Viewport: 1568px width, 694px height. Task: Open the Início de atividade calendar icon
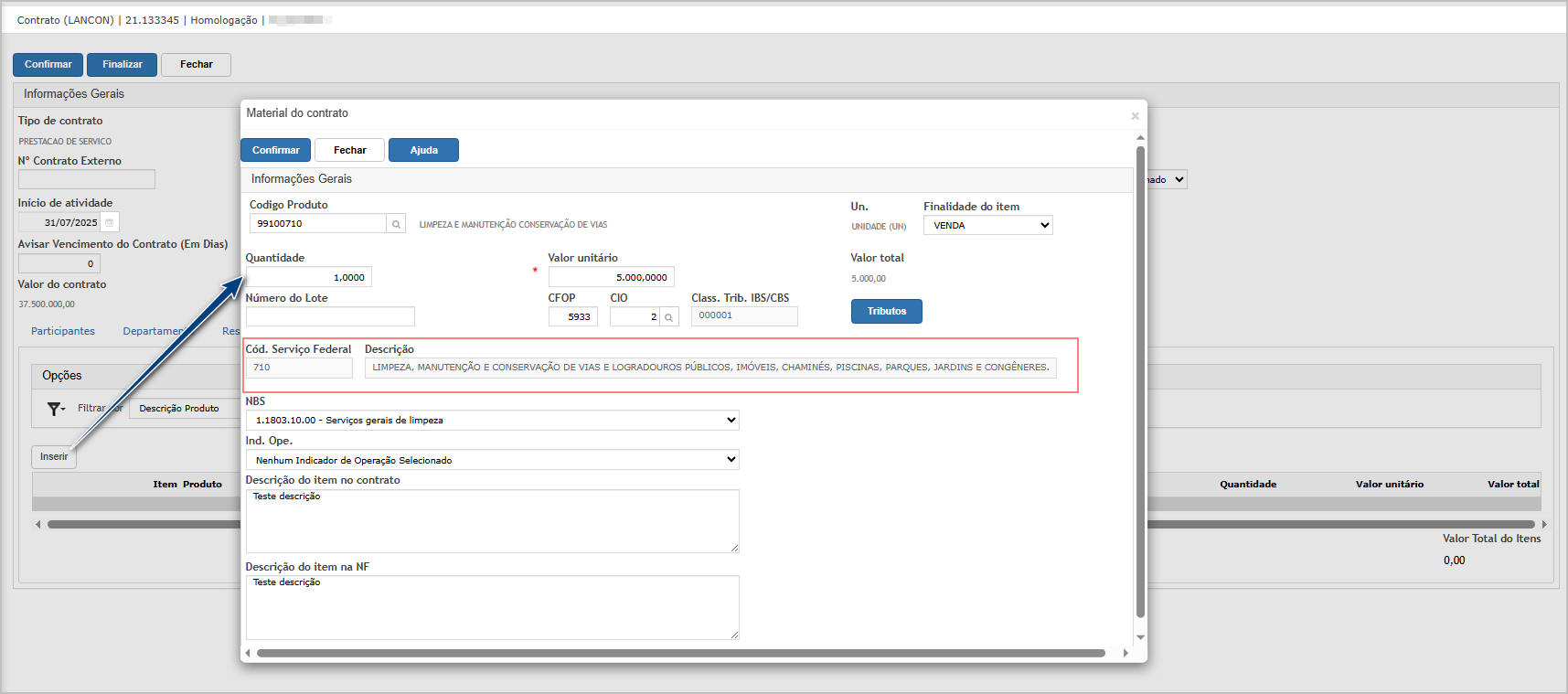pyautogui.click(x=110, y=222)
